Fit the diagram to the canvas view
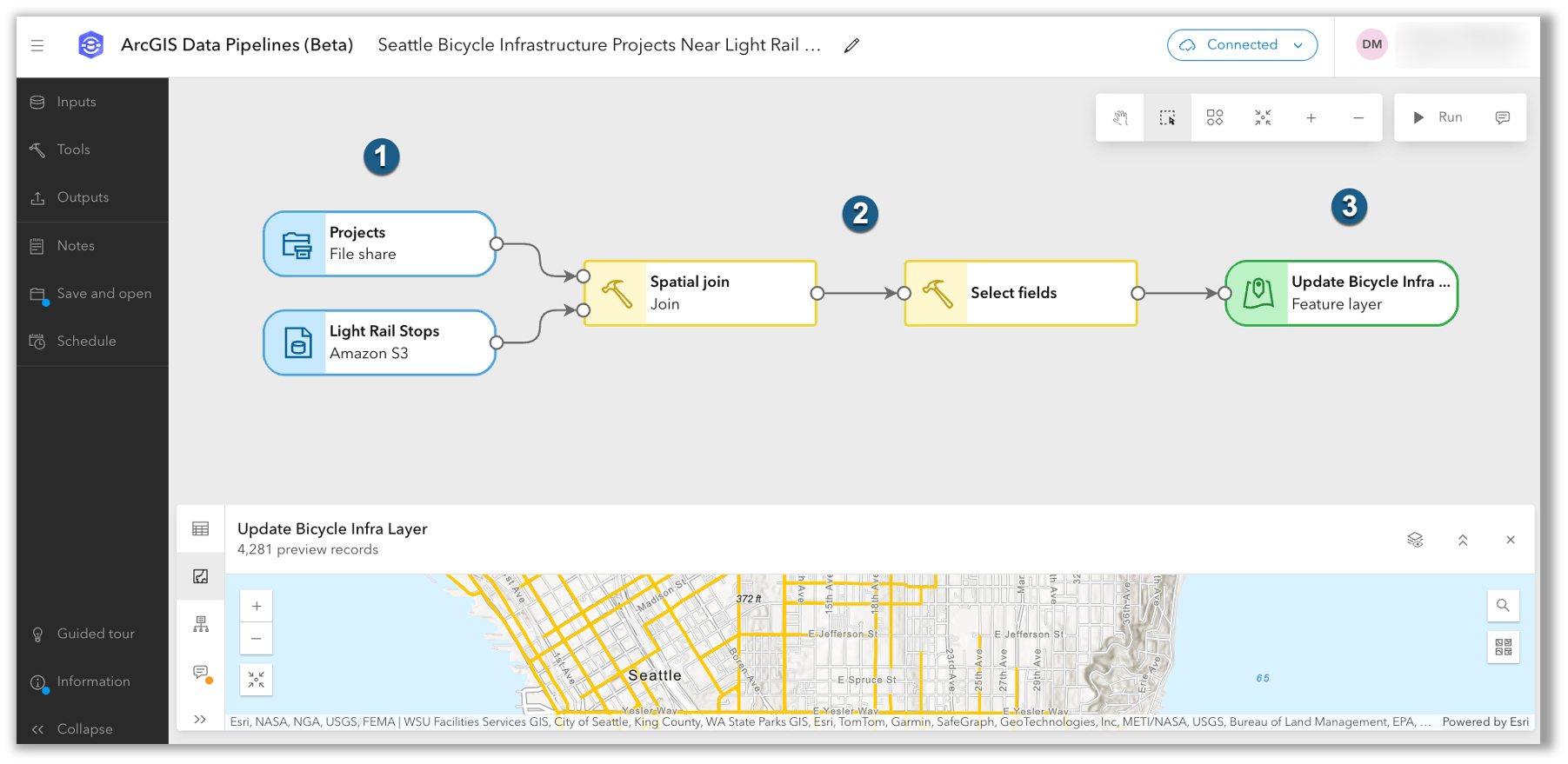 (x=1263, y=118)
